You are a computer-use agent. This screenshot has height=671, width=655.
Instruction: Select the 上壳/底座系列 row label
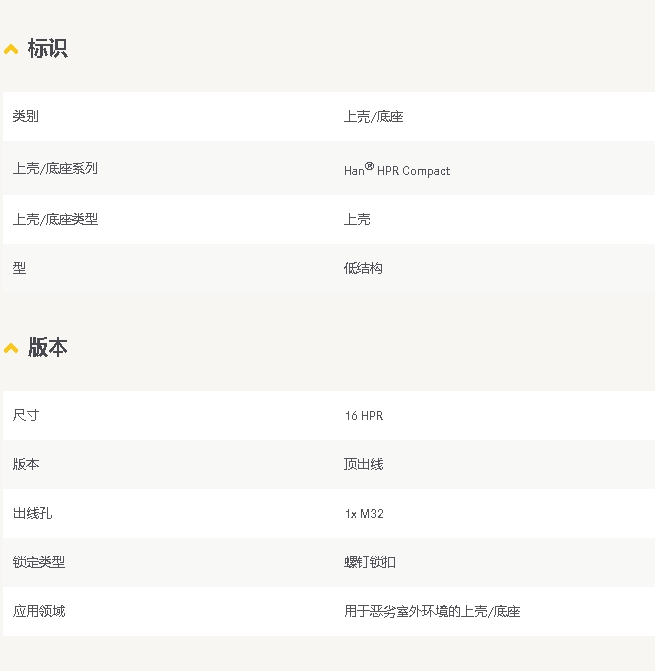click(x=55, y=169)
